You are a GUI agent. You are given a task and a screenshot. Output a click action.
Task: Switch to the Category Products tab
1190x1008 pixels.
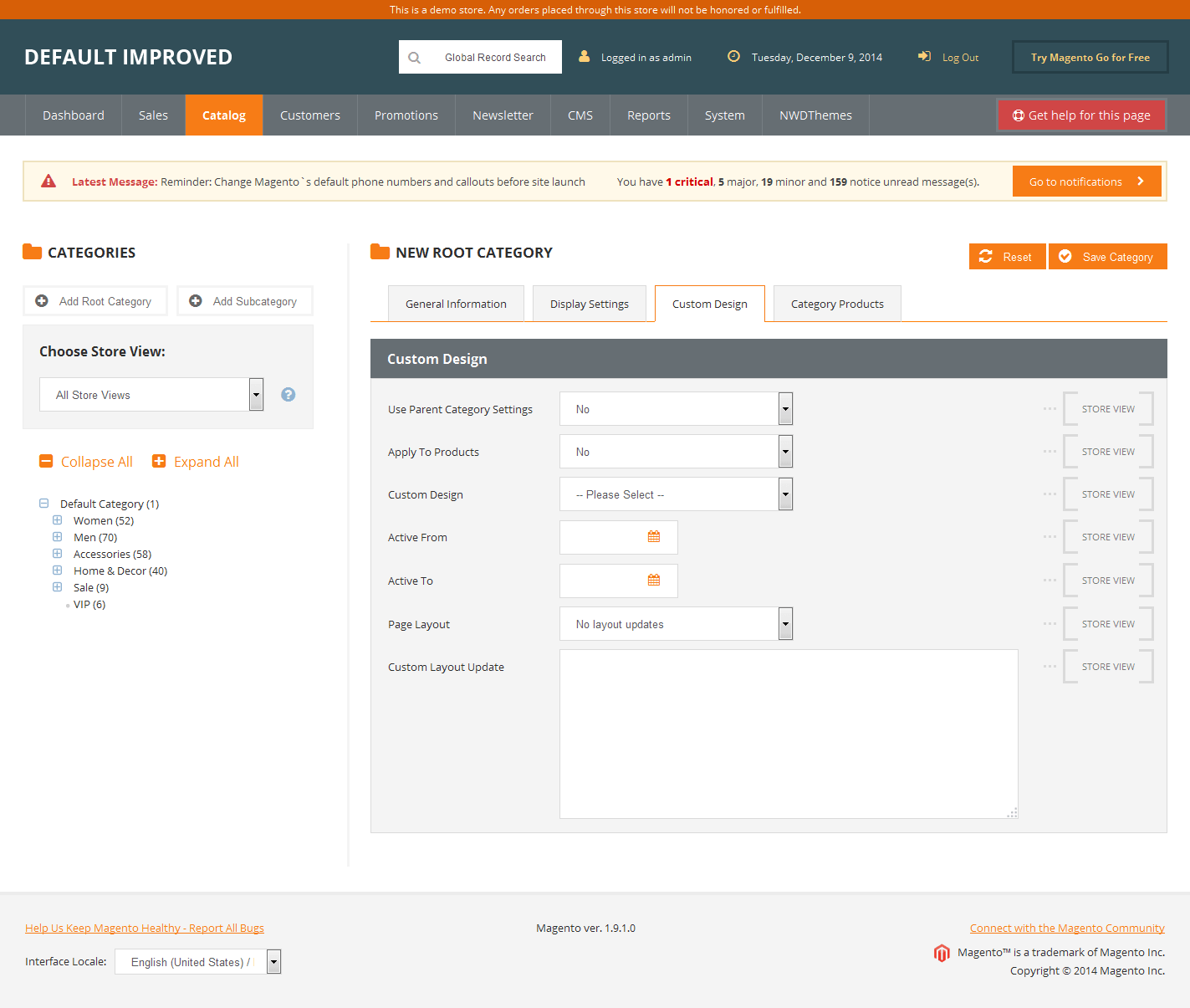click(837, 304)
